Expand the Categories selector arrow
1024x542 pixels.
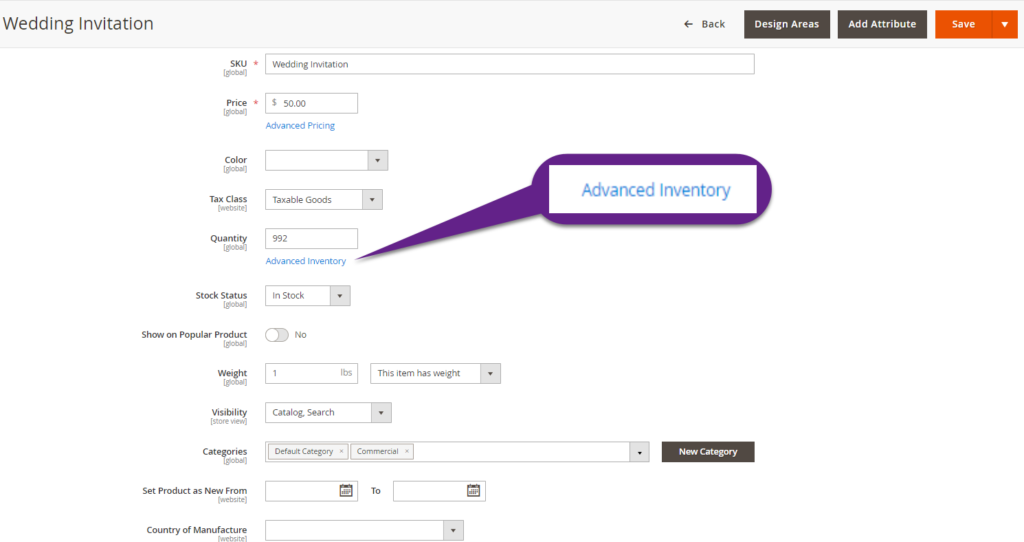pos(639,452)
